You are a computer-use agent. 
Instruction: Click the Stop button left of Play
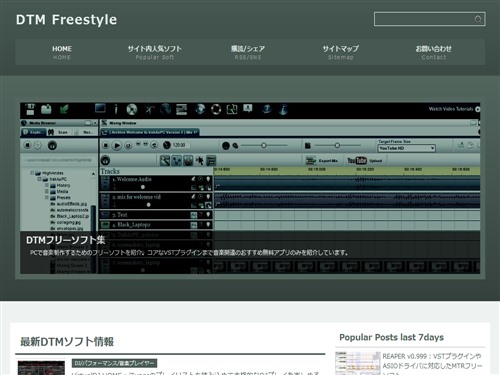pos(106,145)
